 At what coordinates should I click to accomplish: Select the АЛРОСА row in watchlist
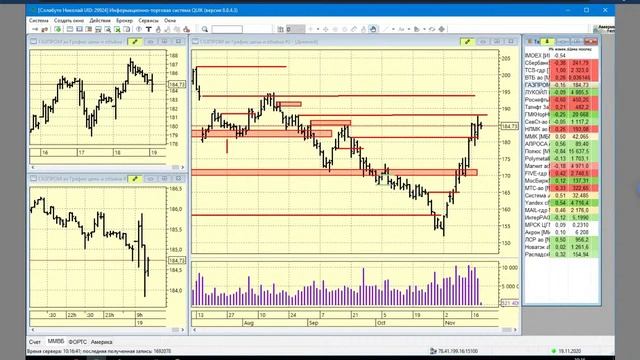[x=561, y=144]
